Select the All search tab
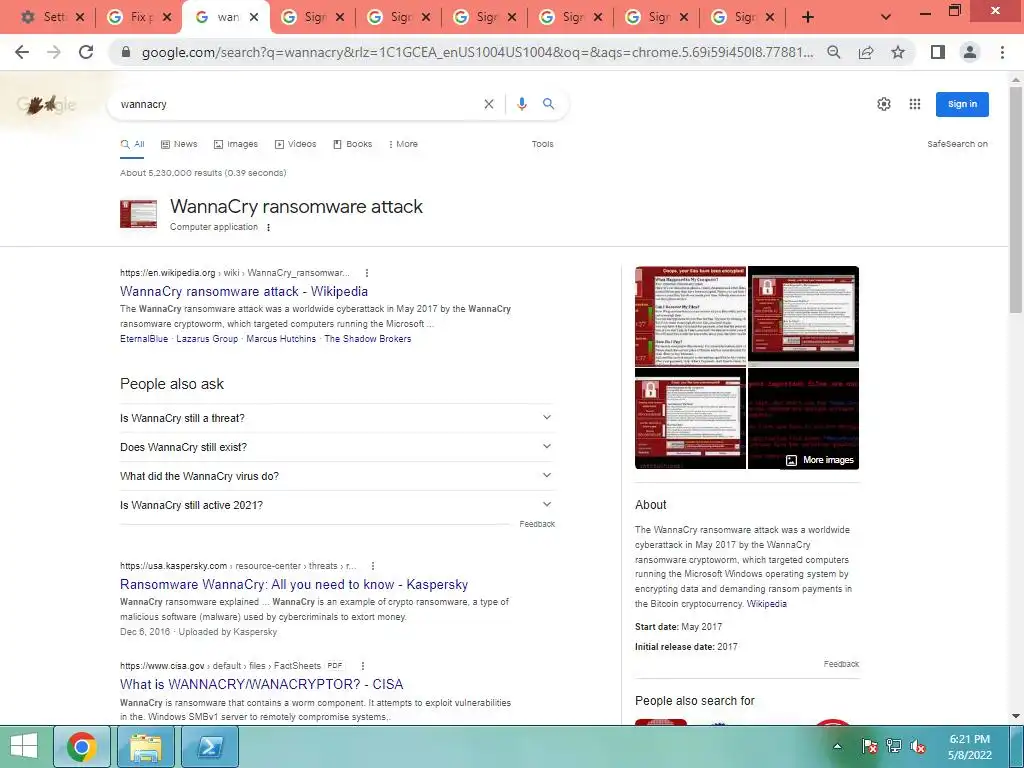This screenshot has height=768, width=1024. click(x=133, y=144)
